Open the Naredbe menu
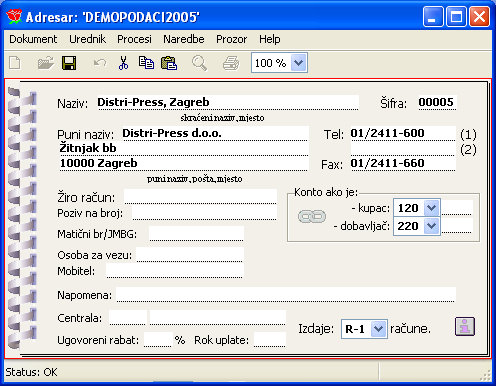The height and width of the screenshot is (386, 496). coord(184,39)
